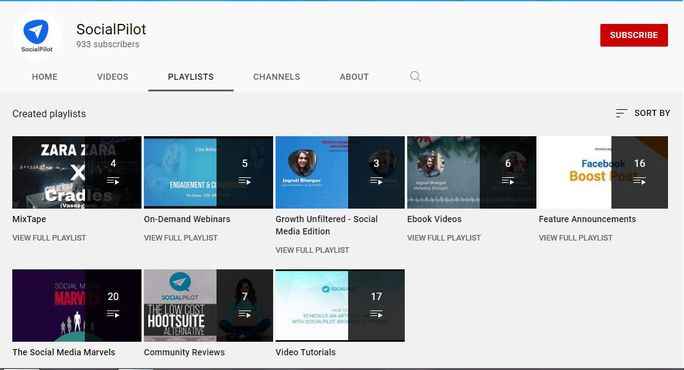Image resolution: width=684 pixels, height=370 pixels.
Task: Click the SocialPilot channel avatar logo
Action: point(37,35)
